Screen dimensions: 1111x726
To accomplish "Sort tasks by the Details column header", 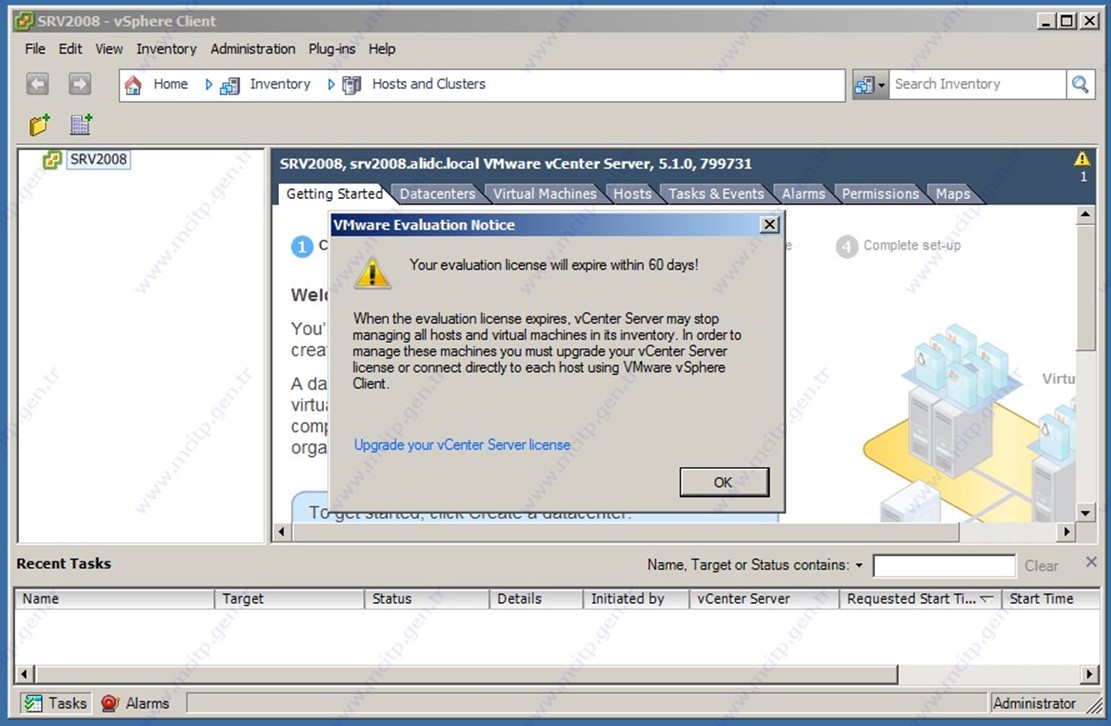I will 536,599.
